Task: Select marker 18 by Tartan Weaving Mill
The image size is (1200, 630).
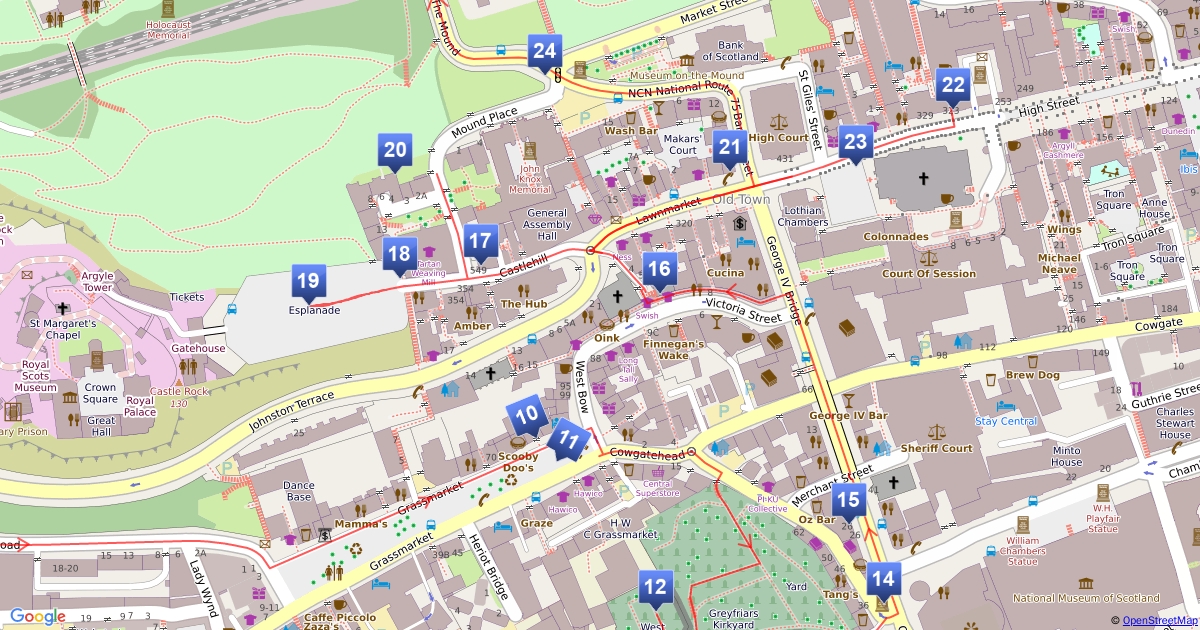Action: click(x=399, y=256)
